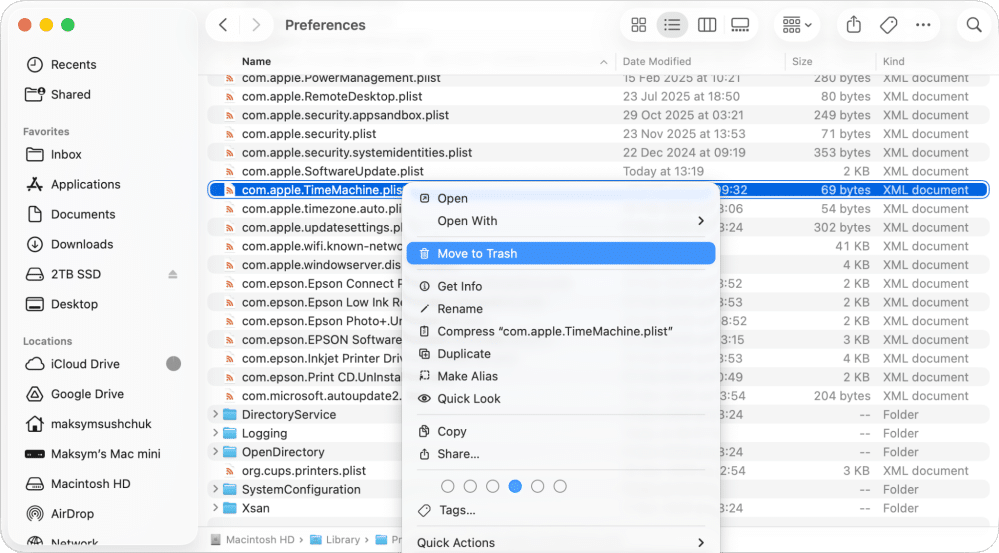
Task: Select com.apple.security.plist file
Action: click(x=598, y=134)
